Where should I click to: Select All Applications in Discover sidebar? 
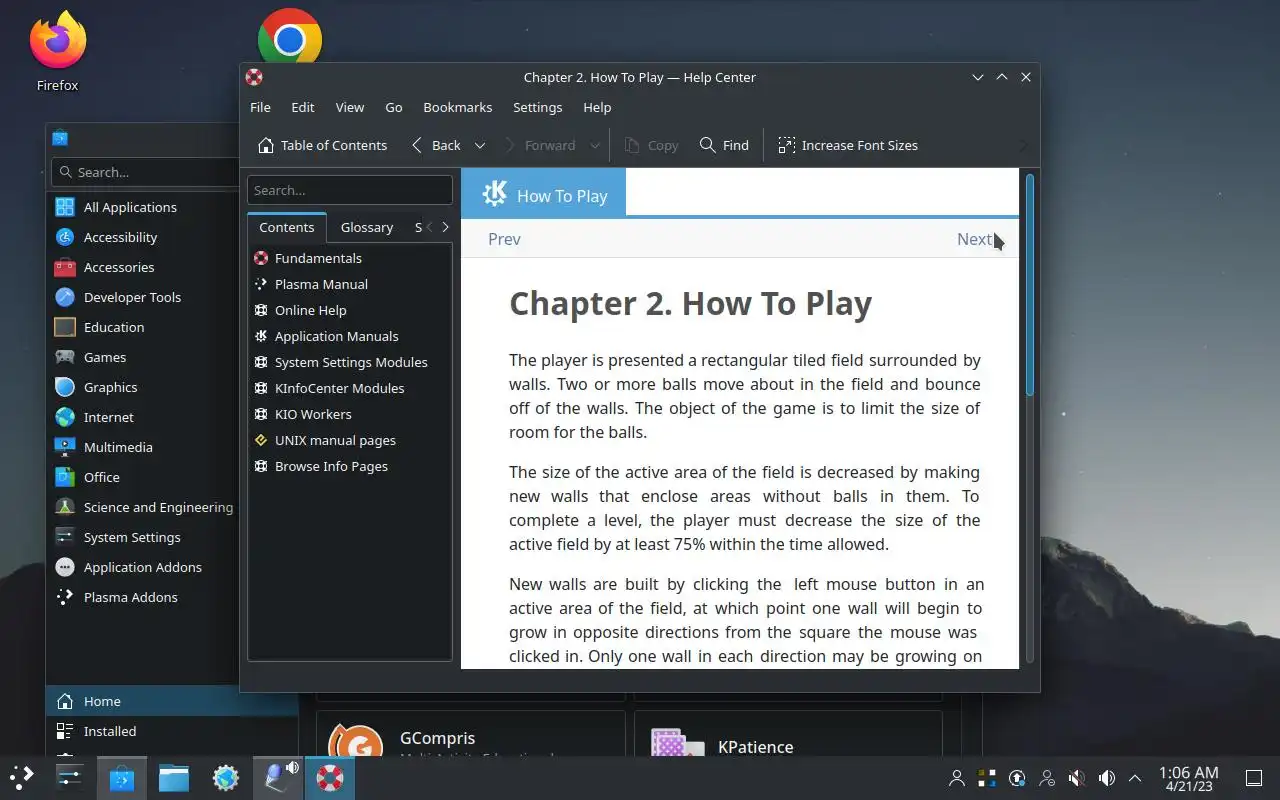[x=130, y=207]
